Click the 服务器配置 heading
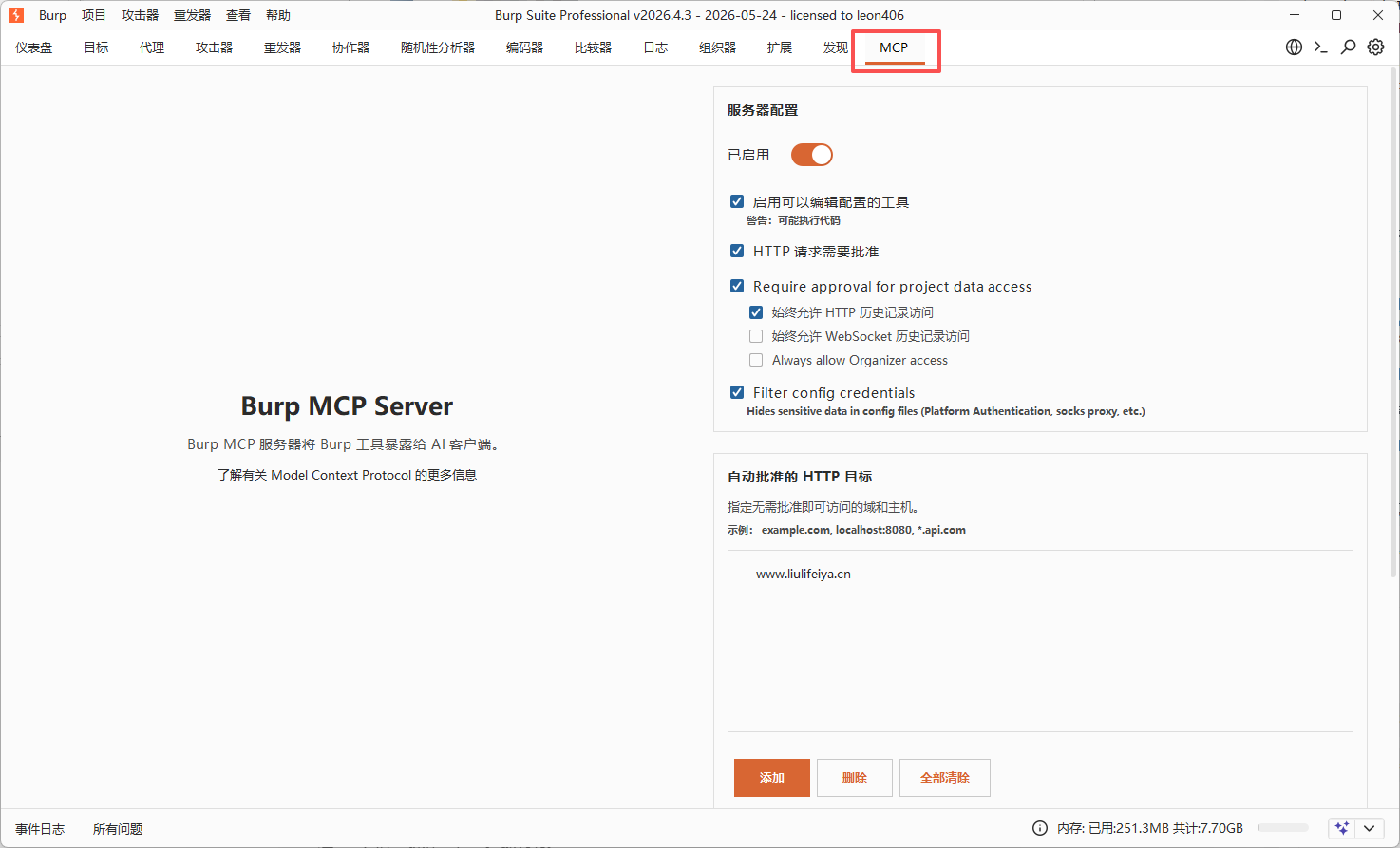The width and height of the screenshot is (1400, 848). tap(763, 110)
